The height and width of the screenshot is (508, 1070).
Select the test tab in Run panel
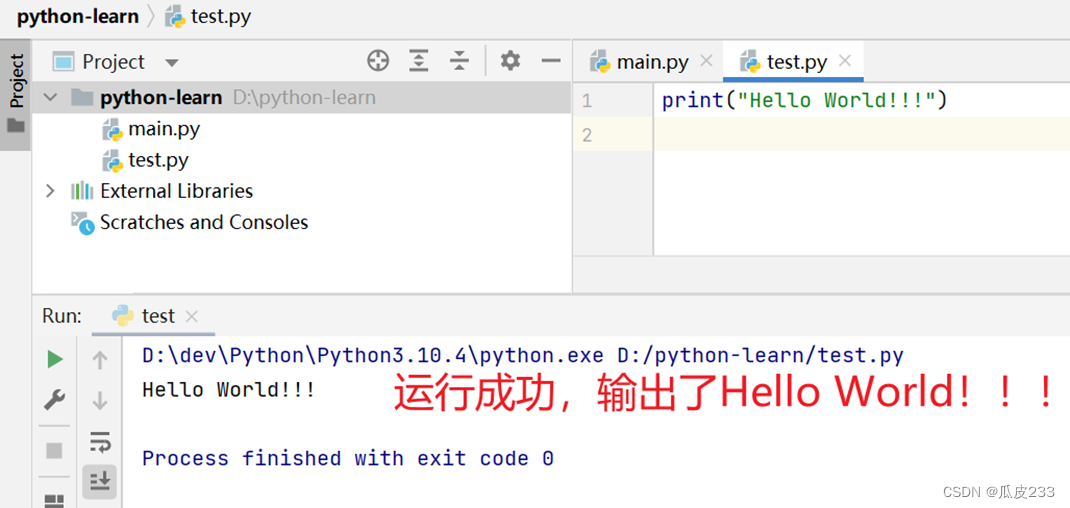pyautogui.click(x=154, y=315)
